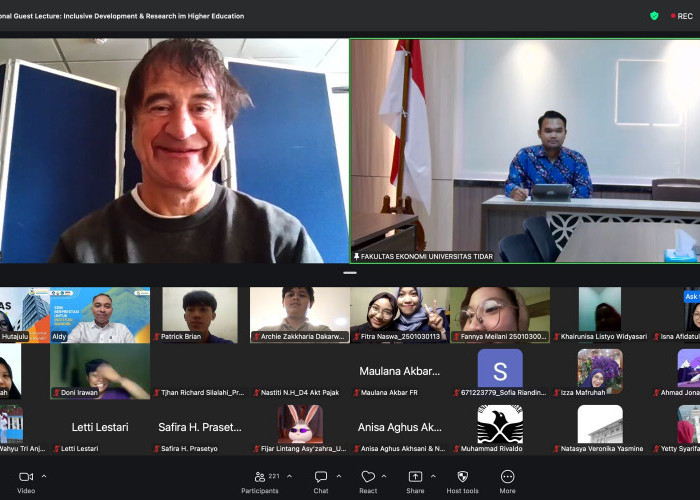Select Natasya Veronika Yasmine's tile

(600, 427)
